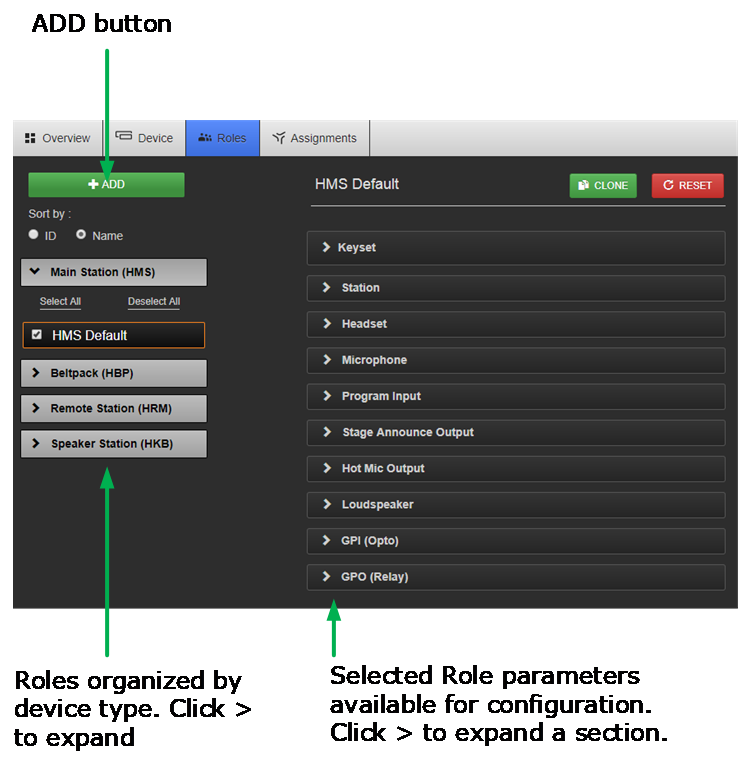
Task: Toggle the HMS Default checkbox
Action: point(37,334)
